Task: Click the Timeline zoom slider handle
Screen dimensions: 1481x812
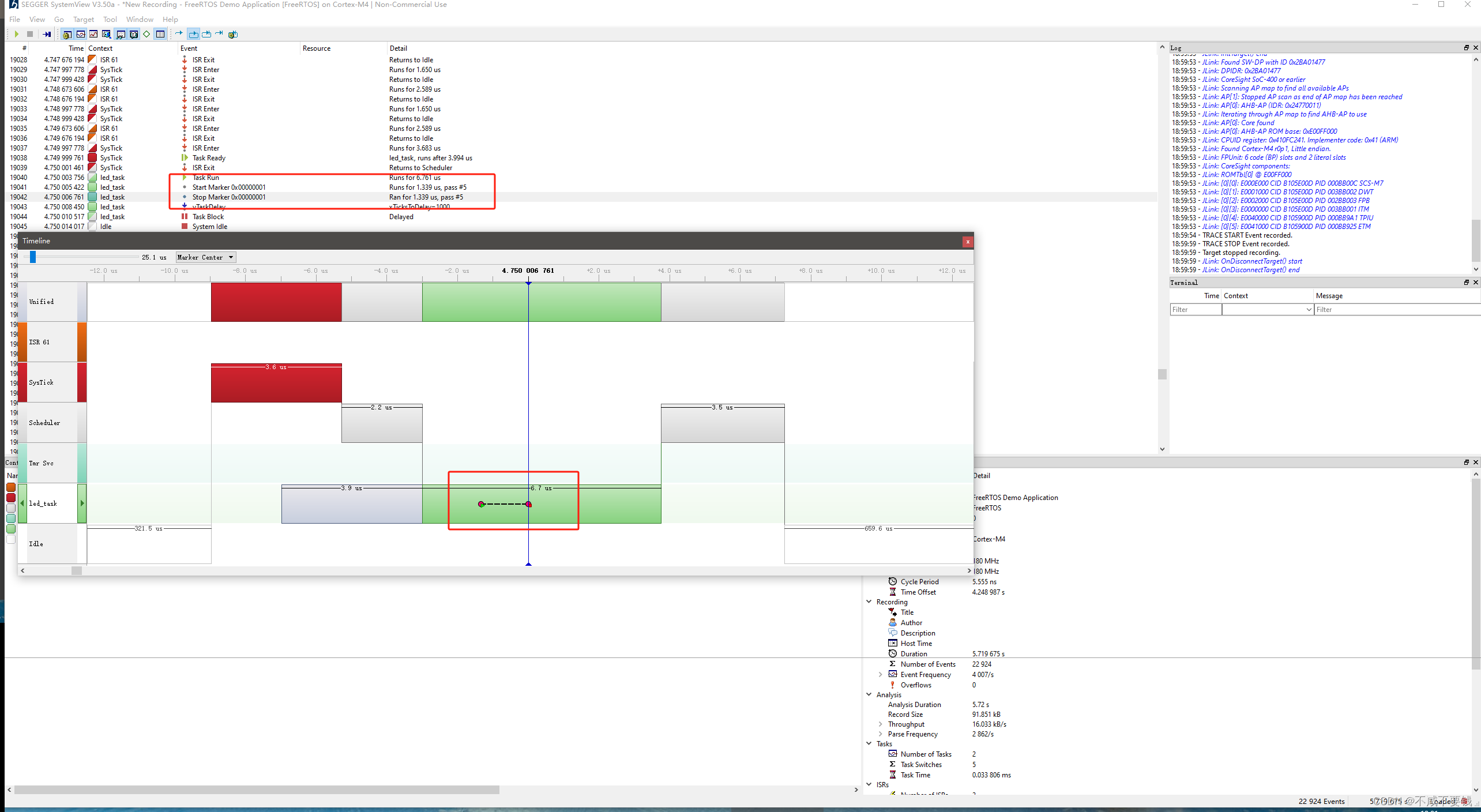Action: pos(33,257)
